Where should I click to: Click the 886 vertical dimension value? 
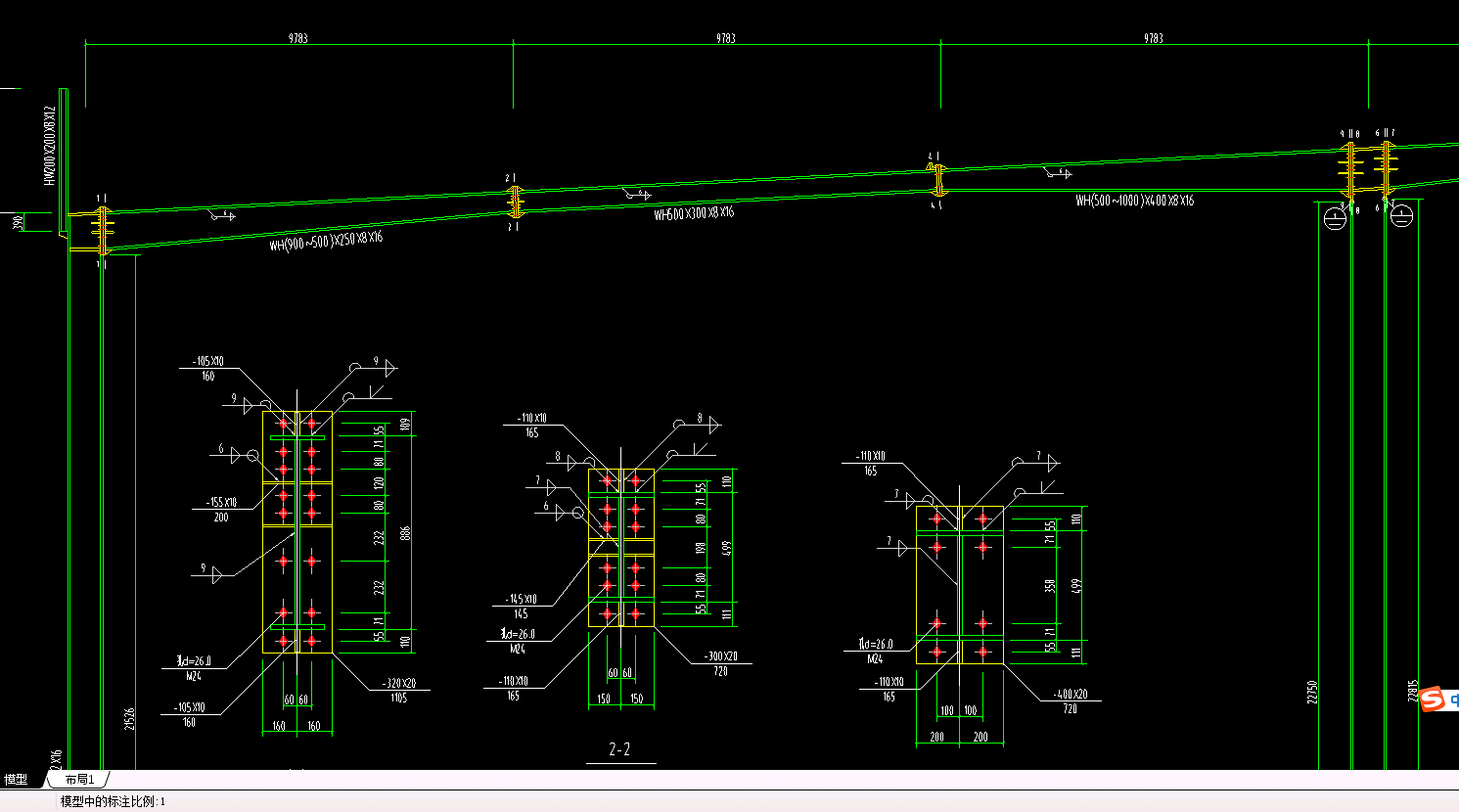(x=405, y=534)
